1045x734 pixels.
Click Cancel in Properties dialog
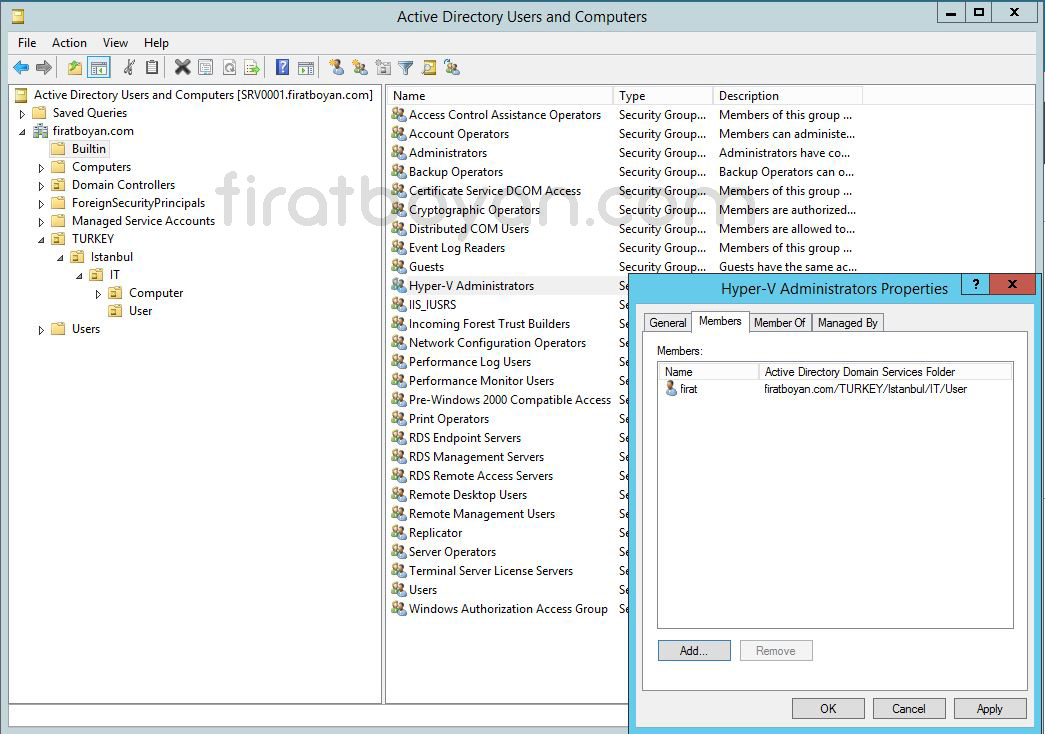coord(908,709)
